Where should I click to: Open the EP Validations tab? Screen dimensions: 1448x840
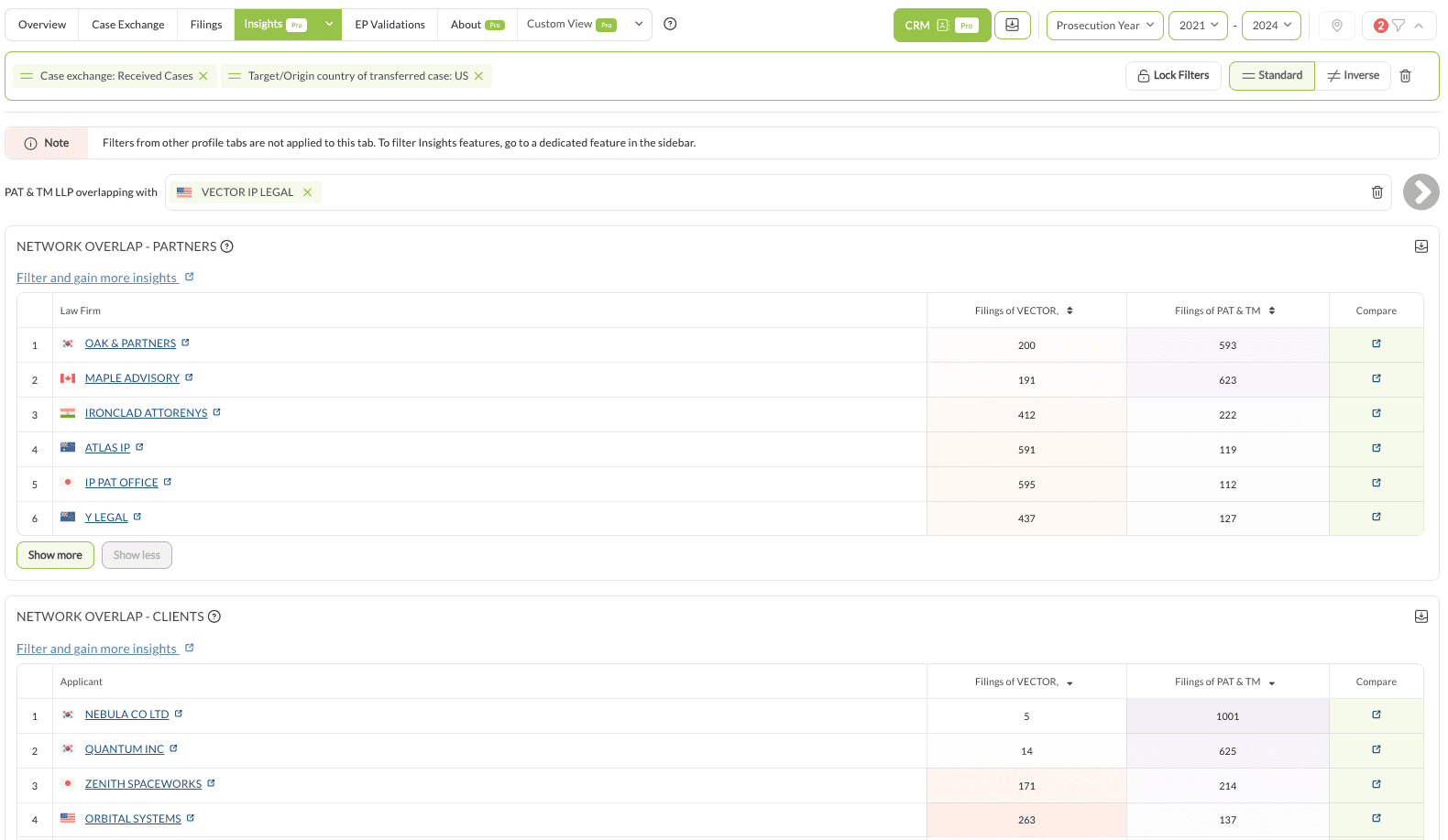pos(390,25)
